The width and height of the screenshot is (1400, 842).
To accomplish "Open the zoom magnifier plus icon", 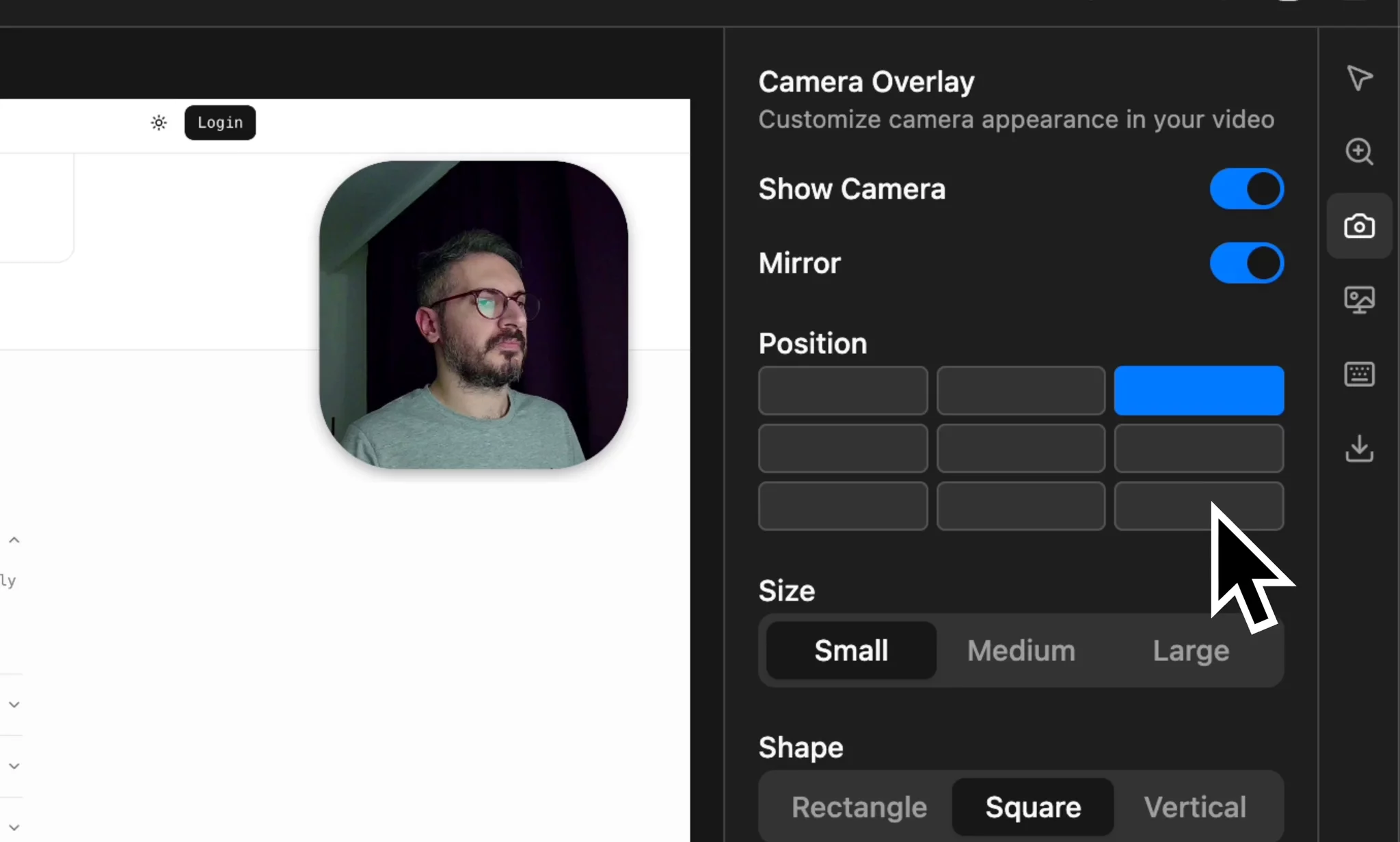I will tap(1359, 152).
